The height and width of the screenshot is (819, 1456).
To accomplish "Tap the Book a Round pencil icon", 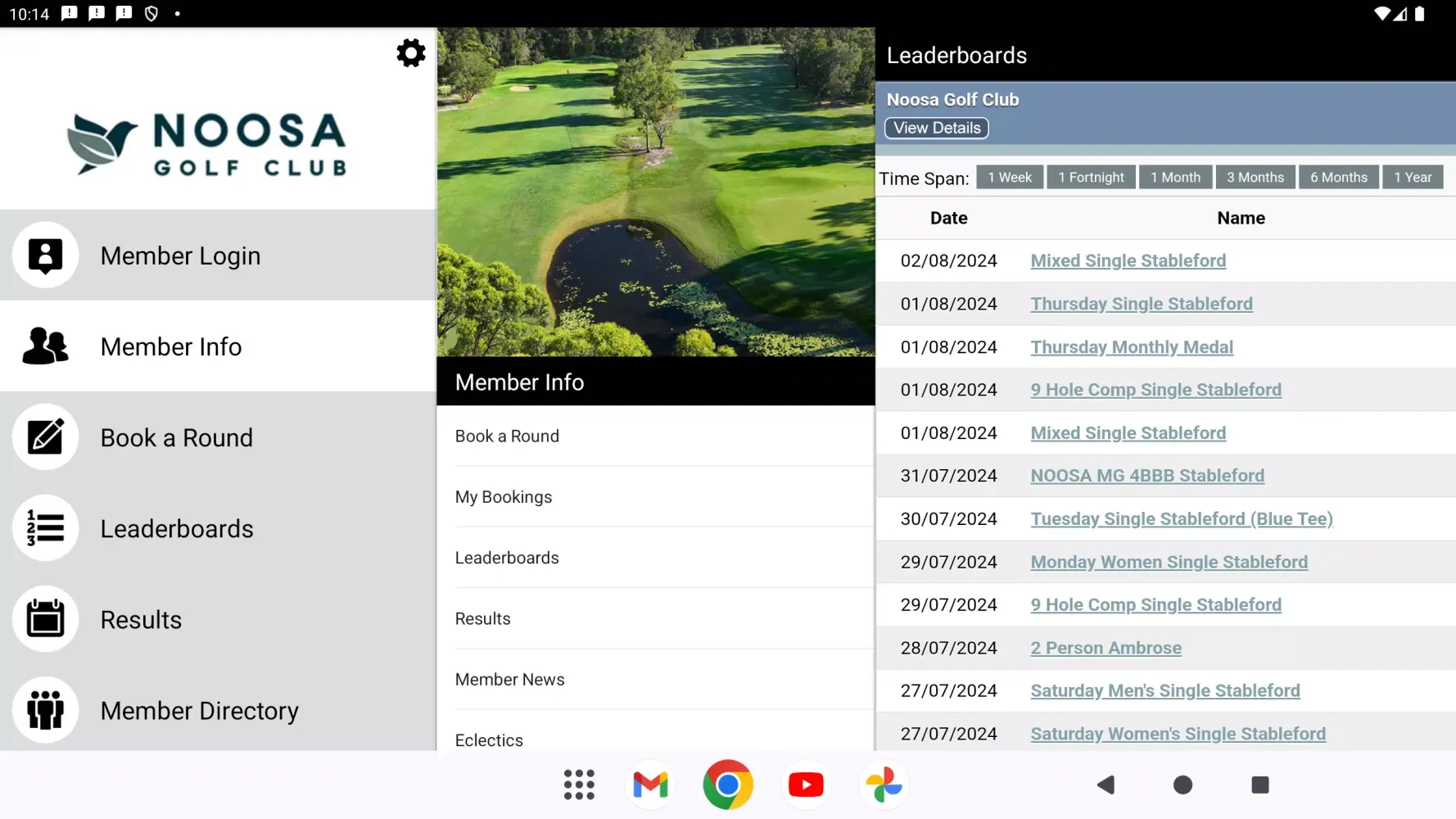I will coord(46,437).
